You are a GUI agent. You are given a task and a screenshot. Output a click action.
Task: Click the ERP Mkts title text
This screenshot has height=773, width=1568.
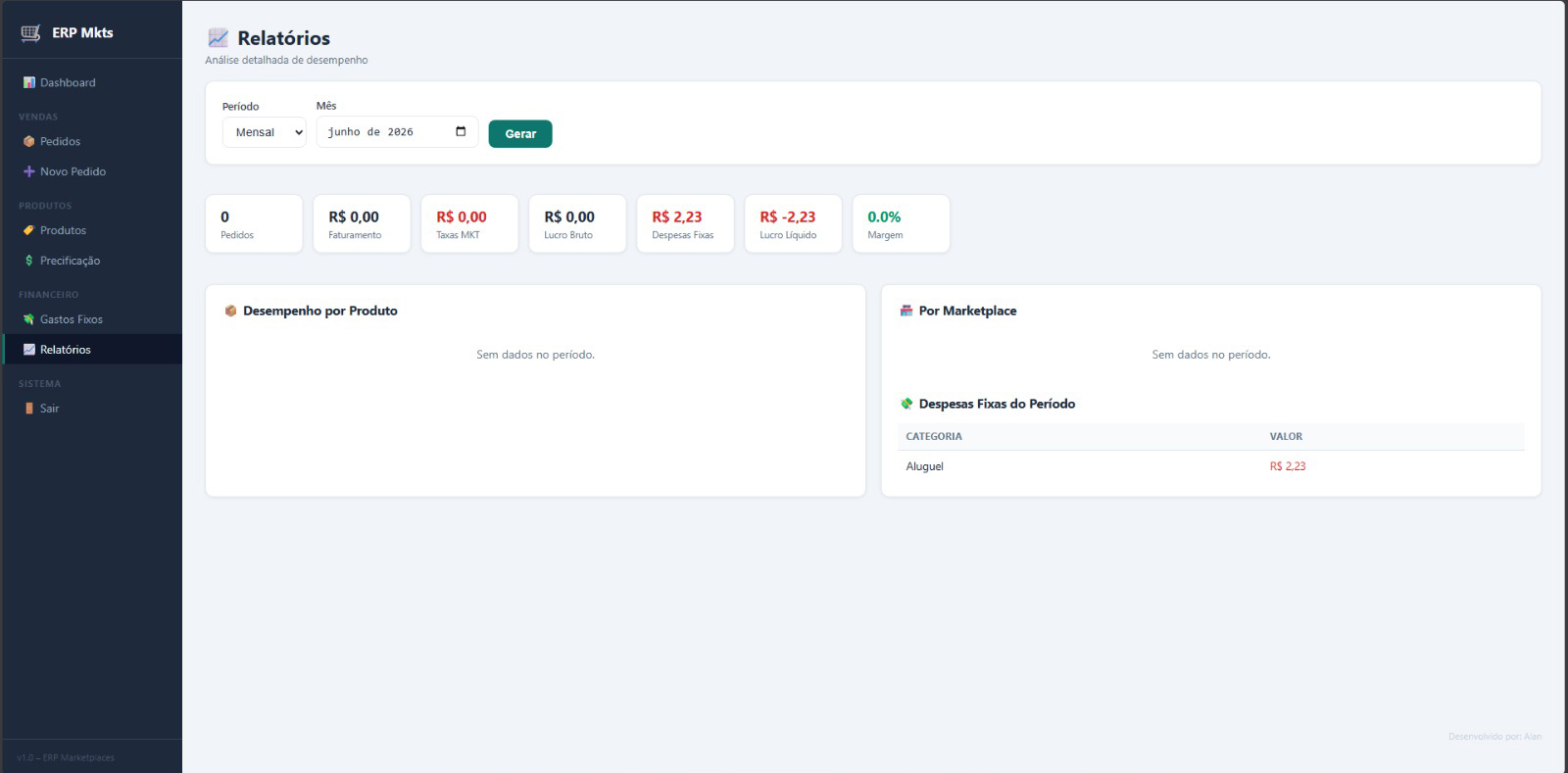[82, 32]
